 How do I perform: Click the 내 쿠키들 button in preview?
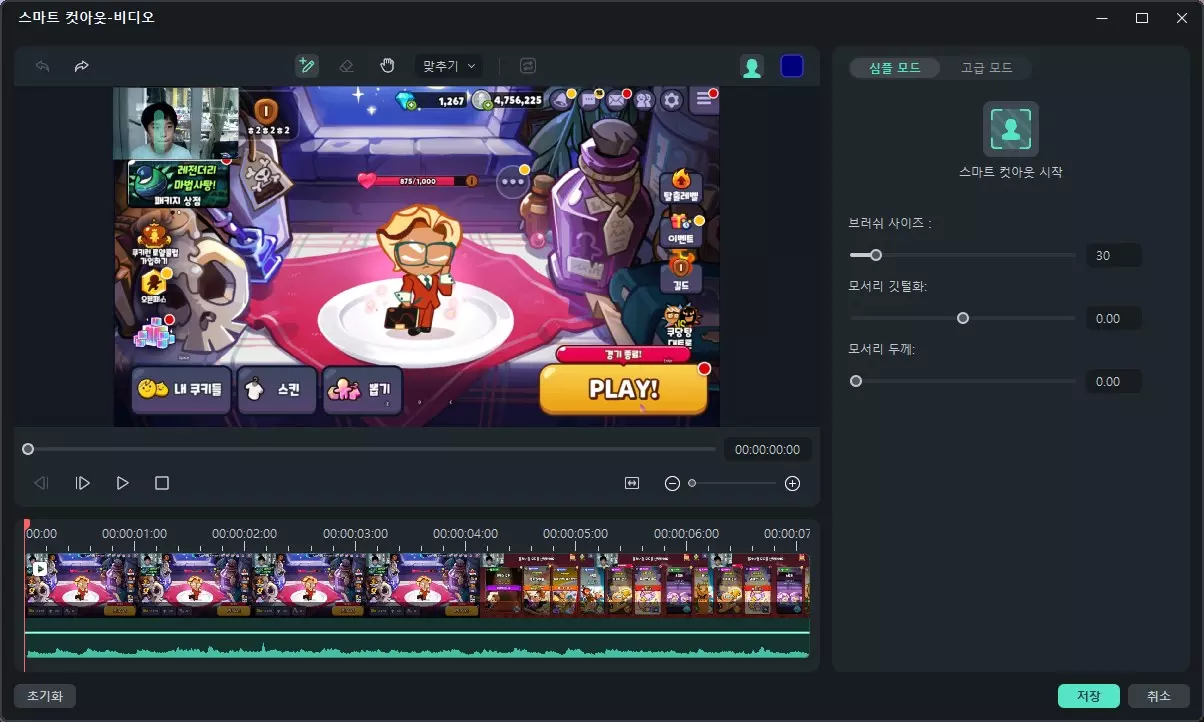pos(181,389)
